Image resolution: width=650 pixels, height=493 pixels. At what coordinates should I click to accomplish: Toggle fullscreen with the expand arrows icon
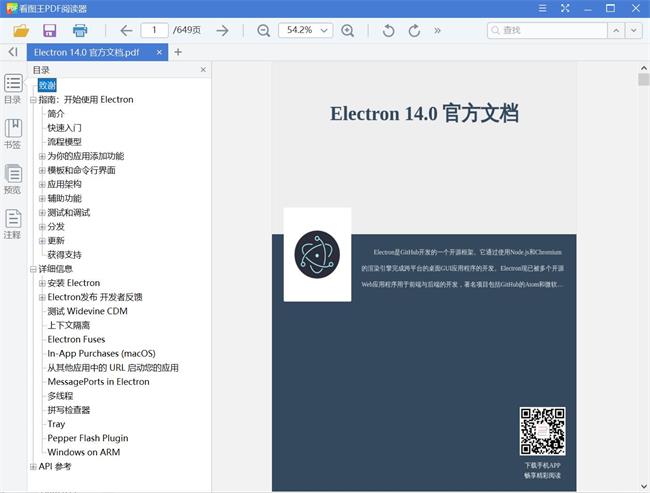pos(565,8)
